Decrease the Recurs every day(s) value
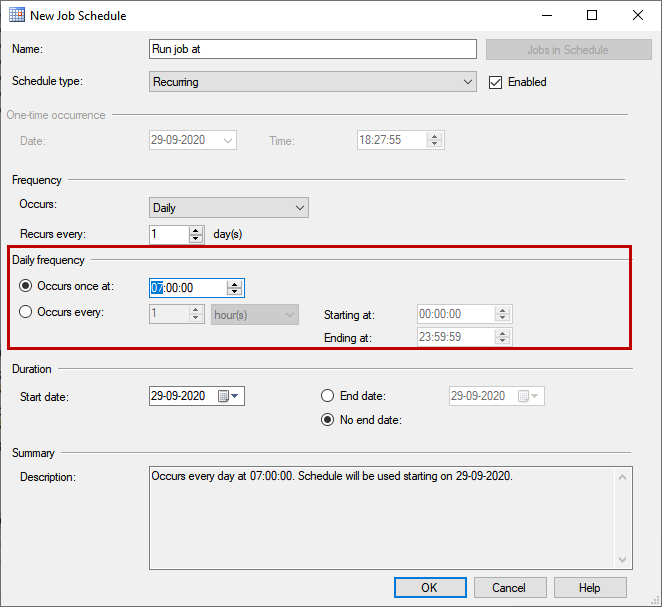 coord(195,238)
